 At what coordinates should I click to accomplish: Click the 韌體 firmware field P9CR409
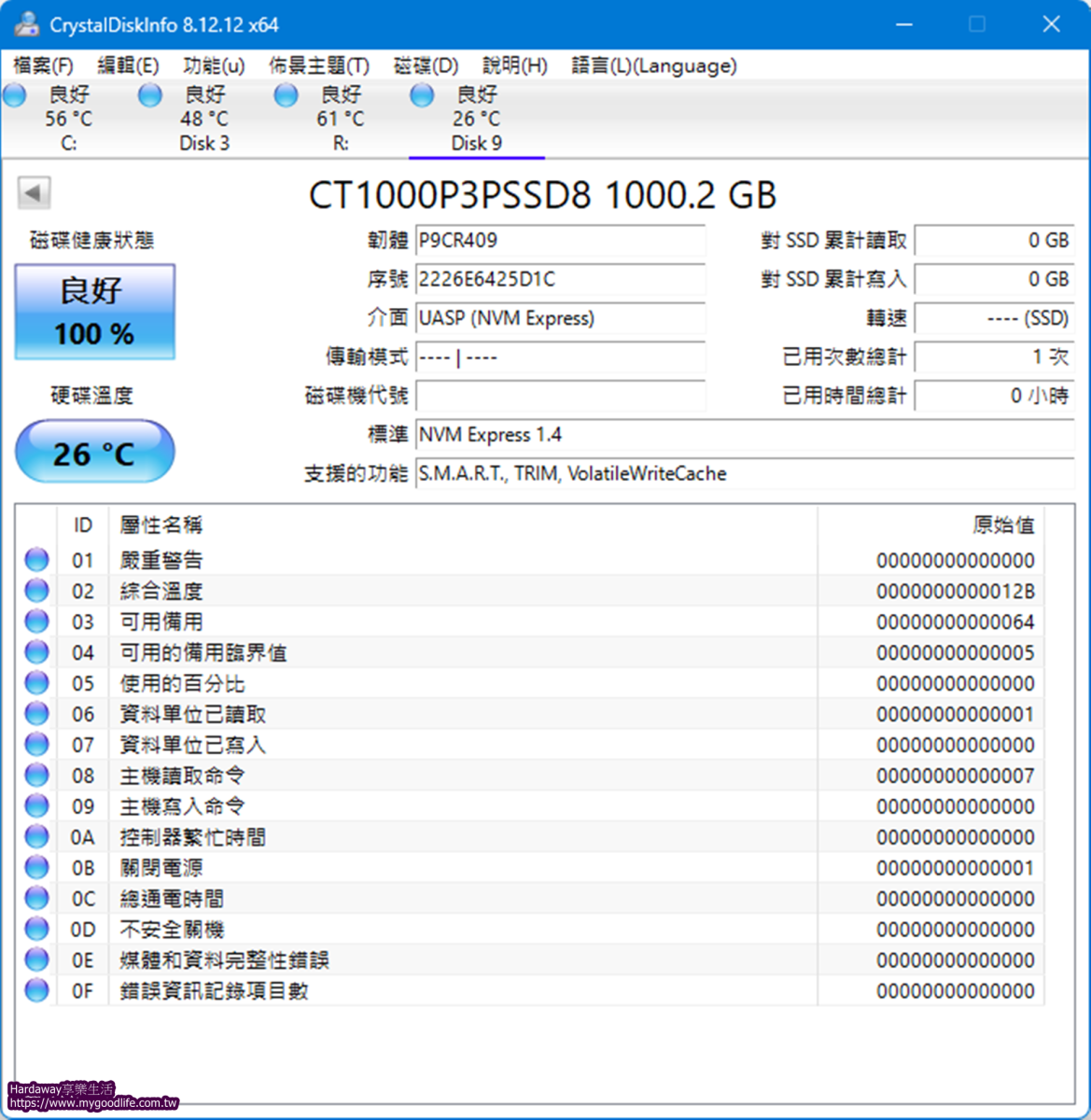coord(560,241)
